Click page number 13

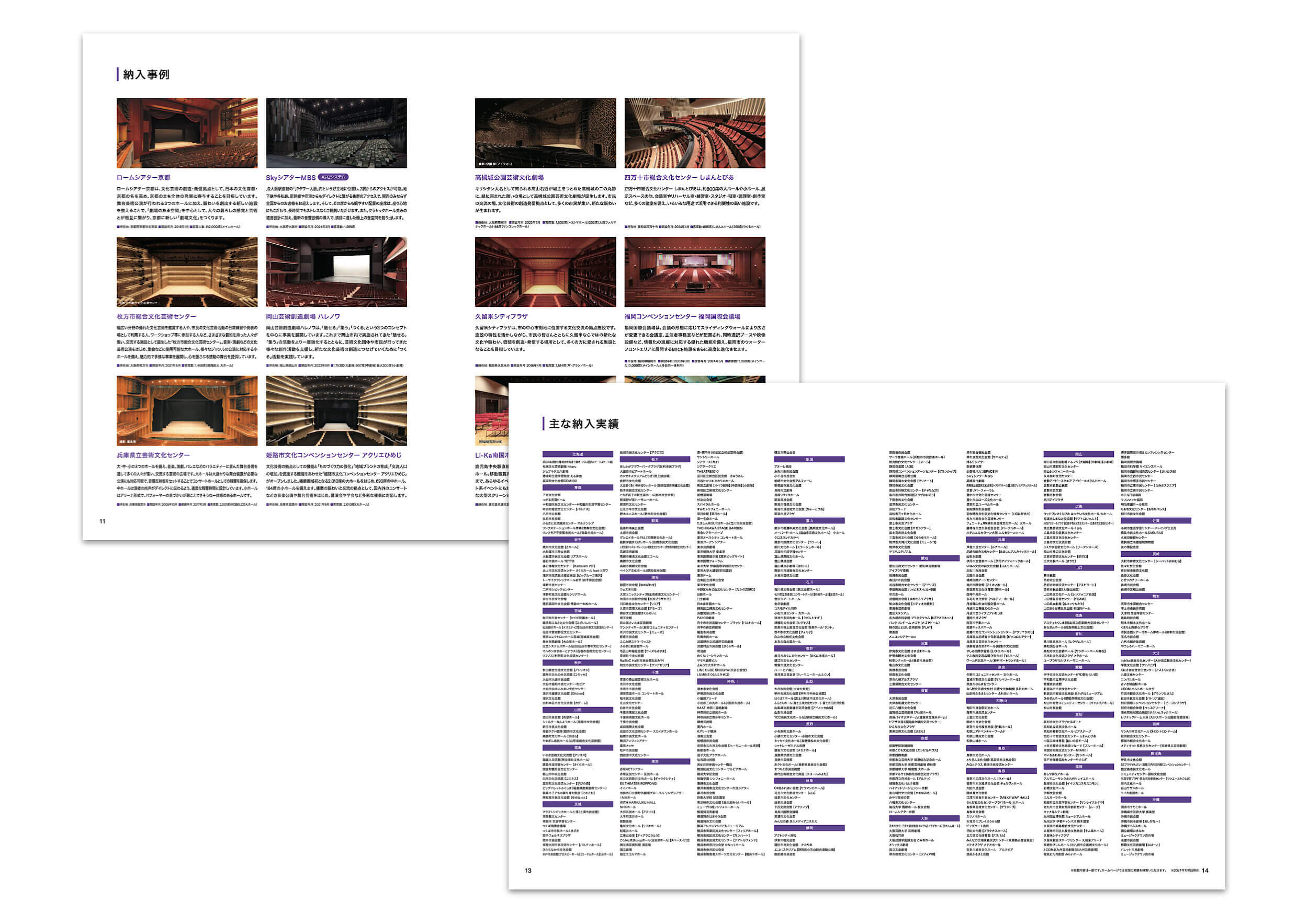[x=528, y=871]
